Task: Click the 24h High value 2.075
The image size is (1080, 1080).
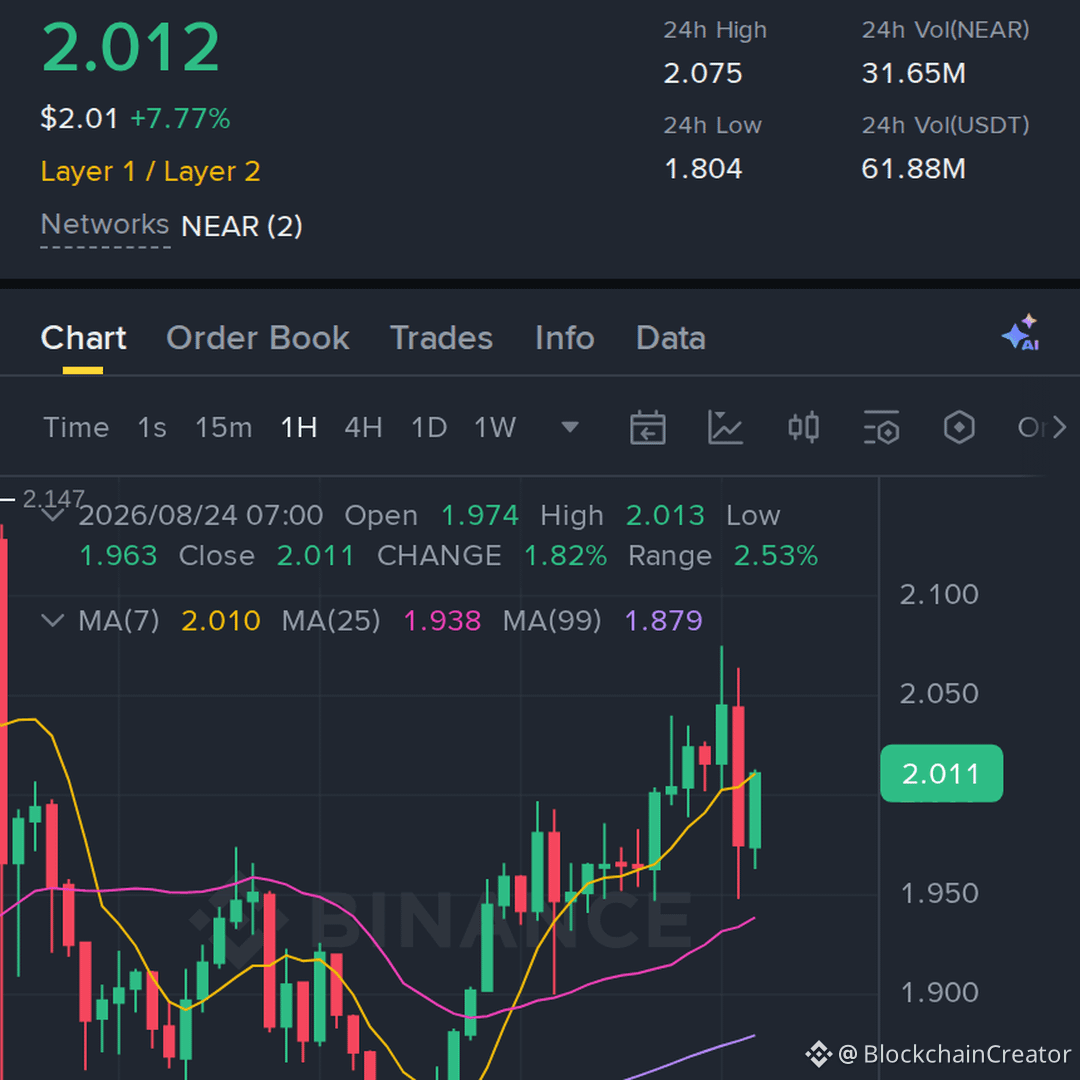Action: click(703, 74)
